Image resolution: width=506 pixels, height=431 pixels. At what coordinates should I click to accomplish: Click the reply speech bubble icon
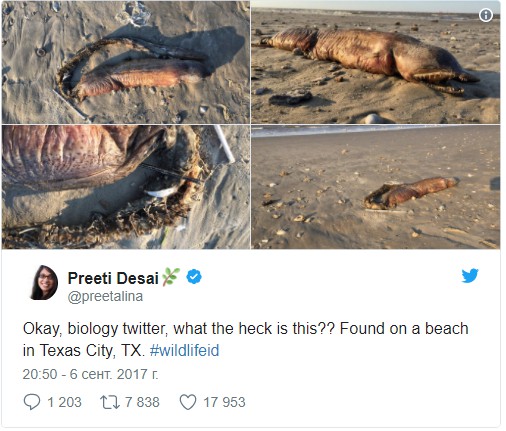[x=32, y=402]
